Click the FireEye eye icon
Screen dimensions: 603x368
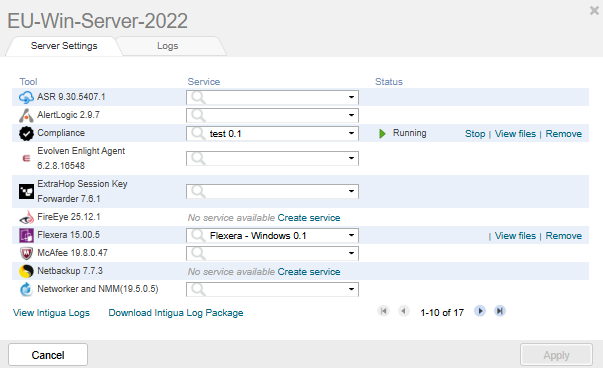(26, 217)
